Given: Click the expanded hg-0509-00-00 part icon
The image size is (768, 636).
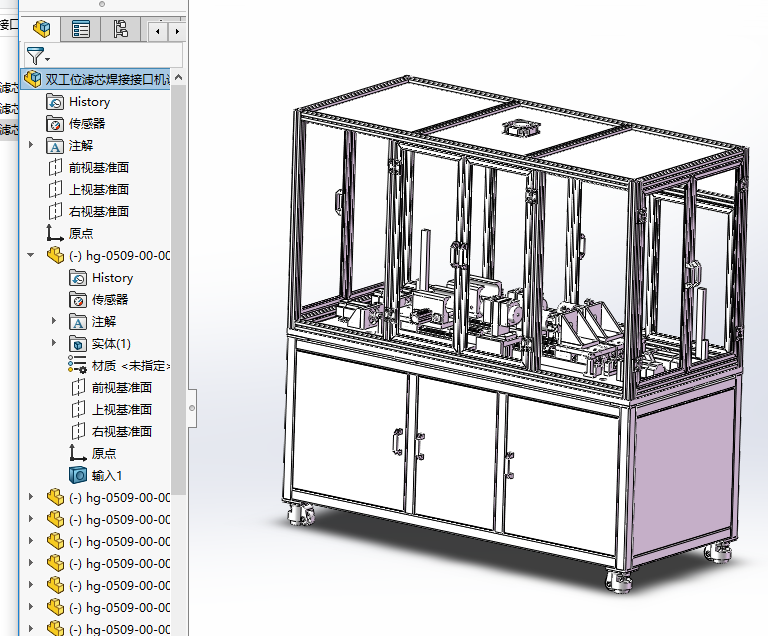Looking at the screenshot, I should click(55, 255).
